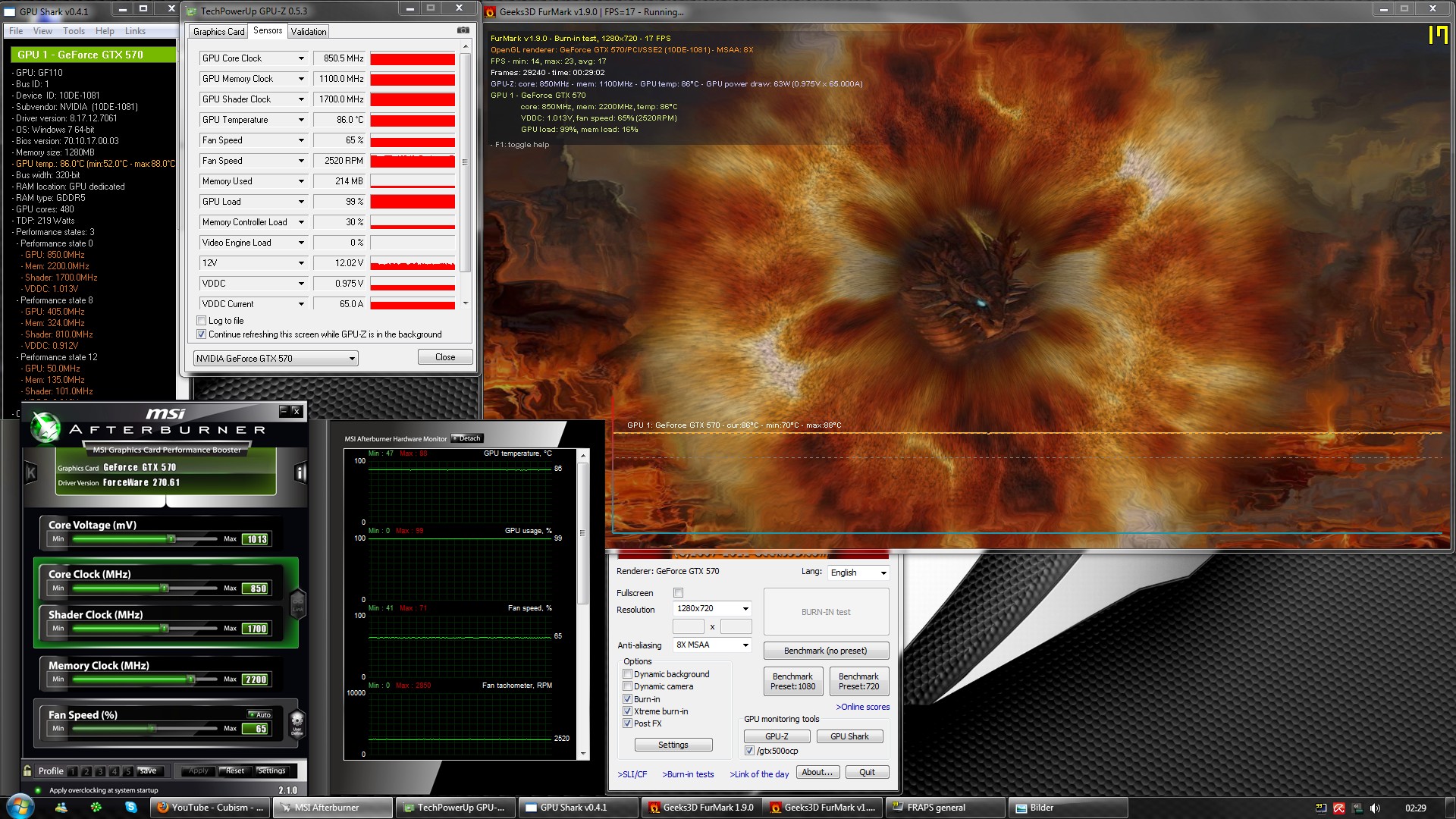Click the red antivirus tray icon

pyautogui.click(x=1339, y=808)
